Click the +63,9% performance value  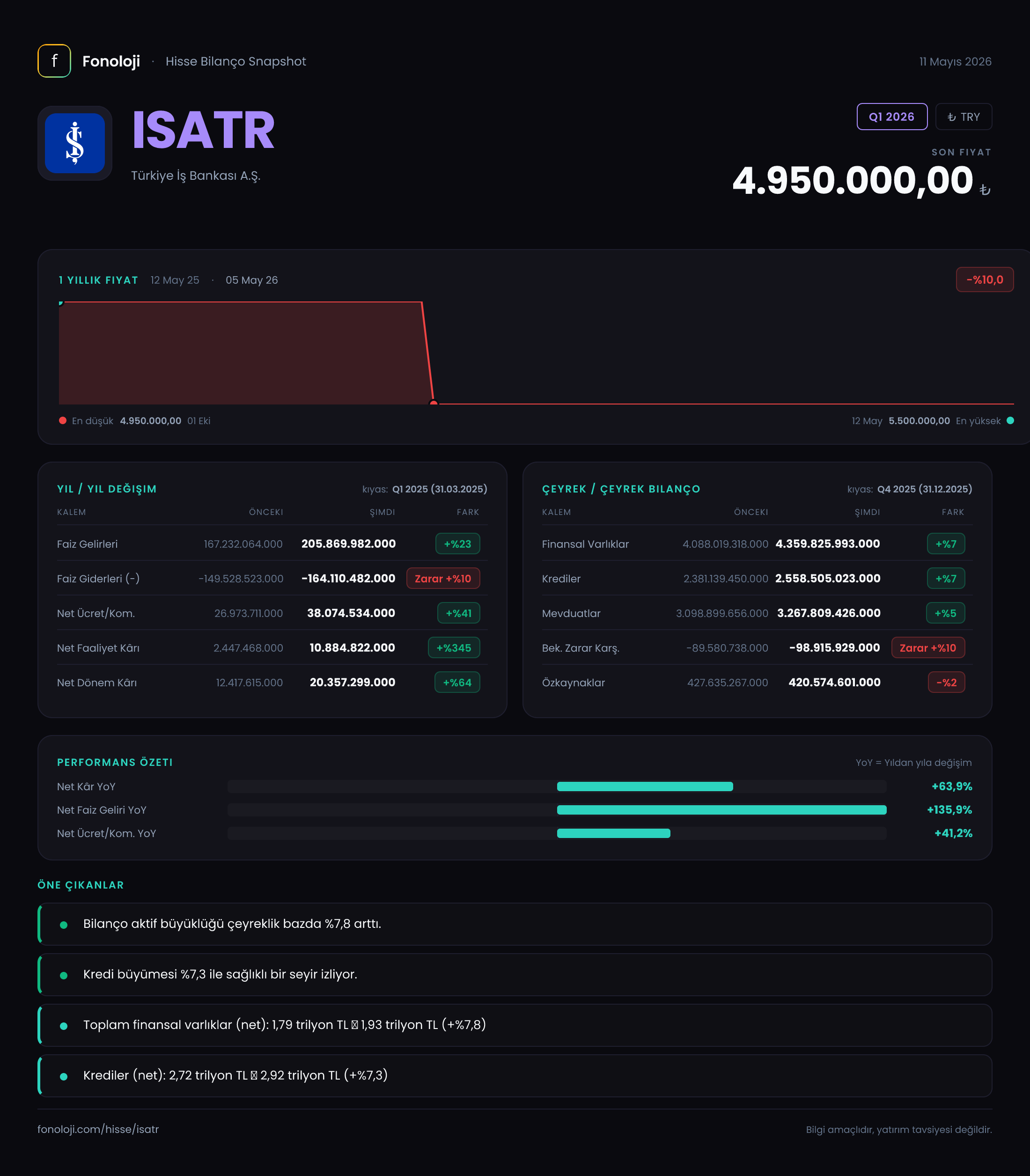(x=952, y=786)
